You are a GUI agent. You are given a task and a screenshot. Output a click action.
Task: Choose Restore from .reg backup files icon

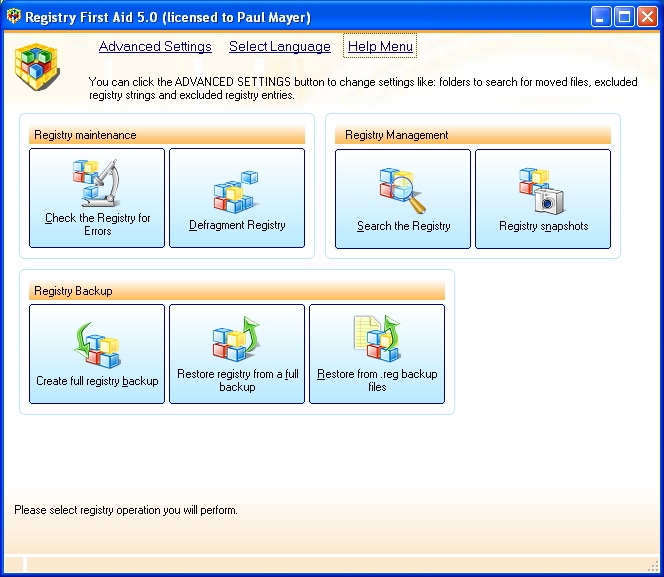[x=377, y=339]
